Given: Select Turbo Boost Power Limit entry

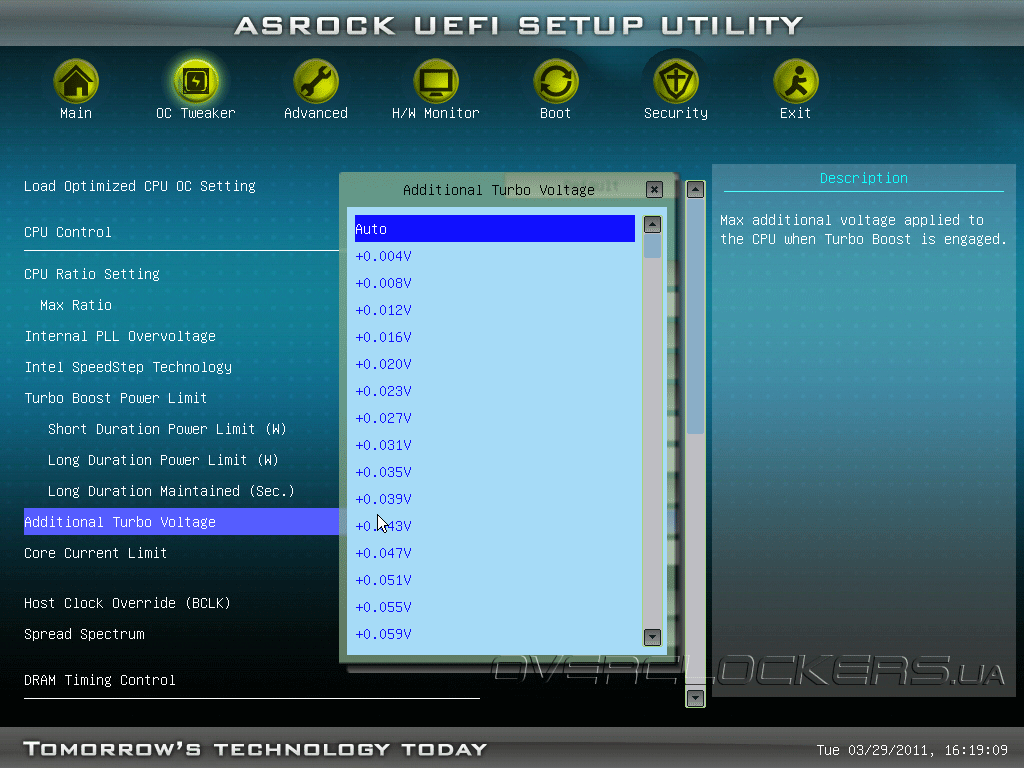Looking at the screenshot, I should [x=116, y=398].
